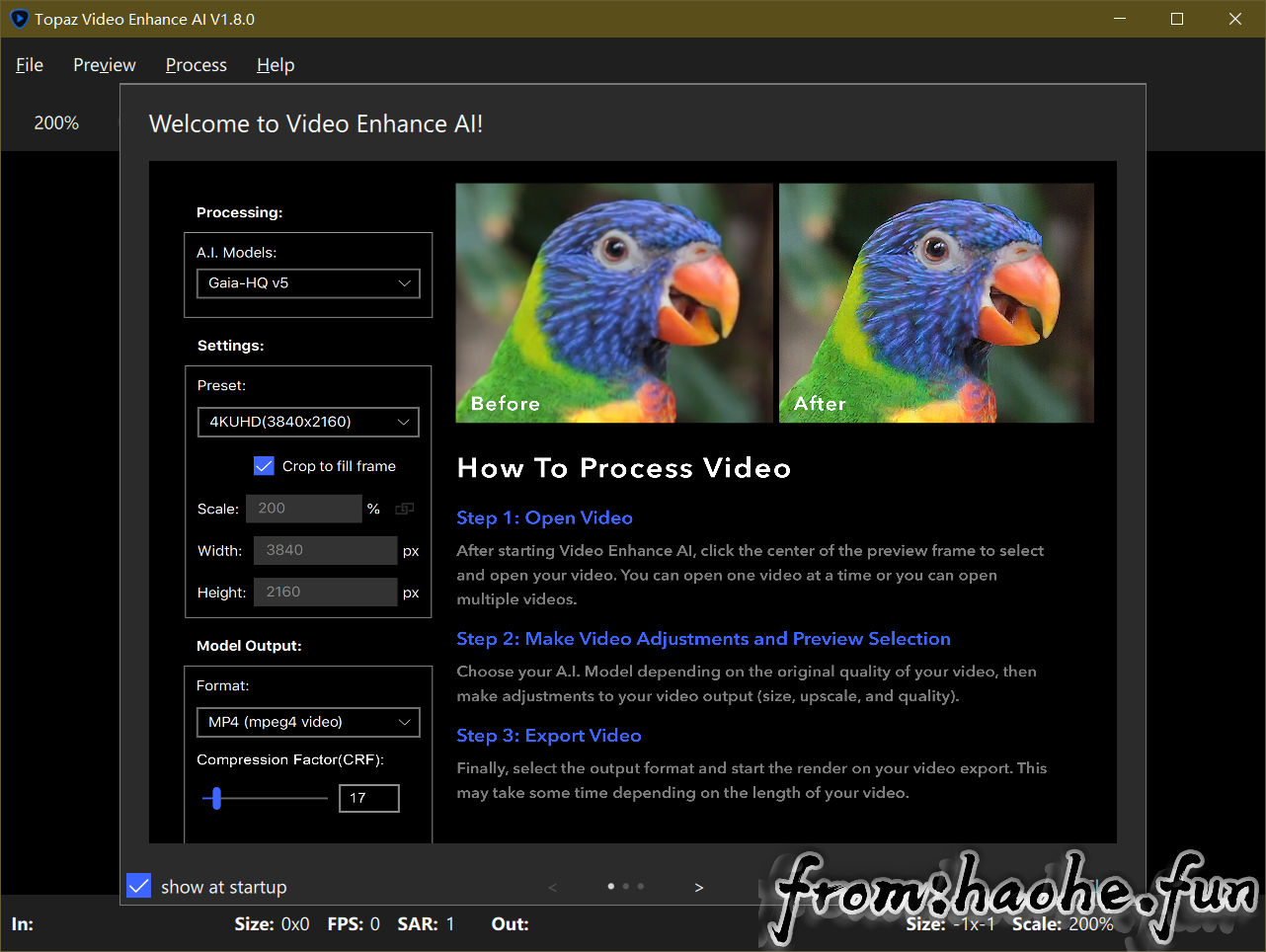Expand the A.I. Models dropdown
1266x952 pixels.
click(308, 283)
